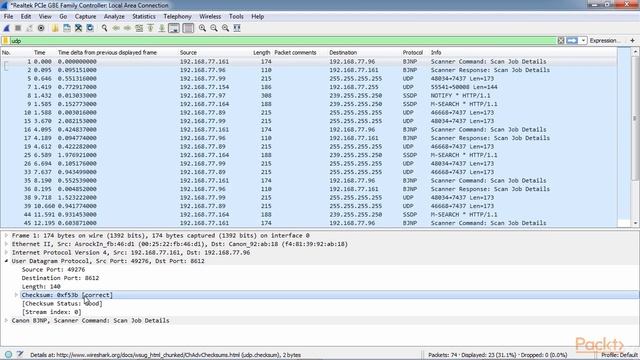The height and width of the screenshot is (360, 640).
Task: Toggle auto-scroll during live capture
Action: pyautogui.click(x=174, y=28)
